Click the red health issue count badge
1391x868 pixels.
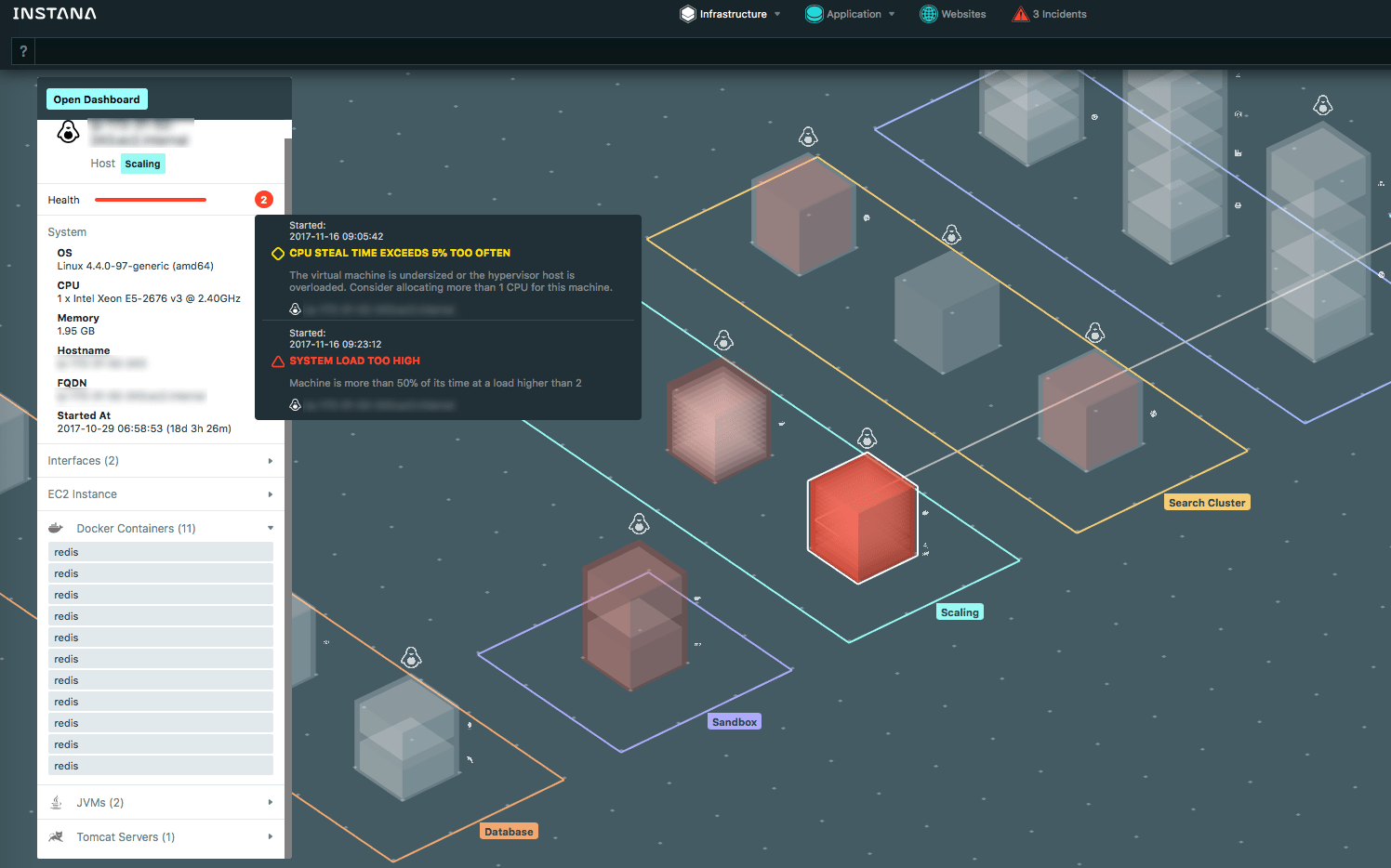coord(264,200)
